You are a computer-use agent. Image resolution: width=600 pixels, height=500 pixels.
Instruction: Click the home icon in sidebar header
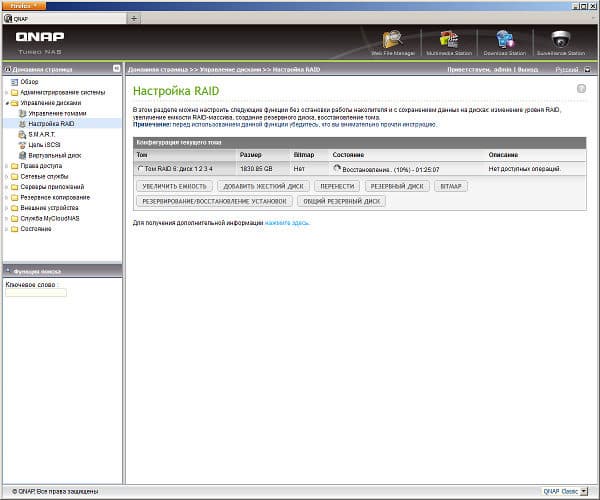point(8,69)
